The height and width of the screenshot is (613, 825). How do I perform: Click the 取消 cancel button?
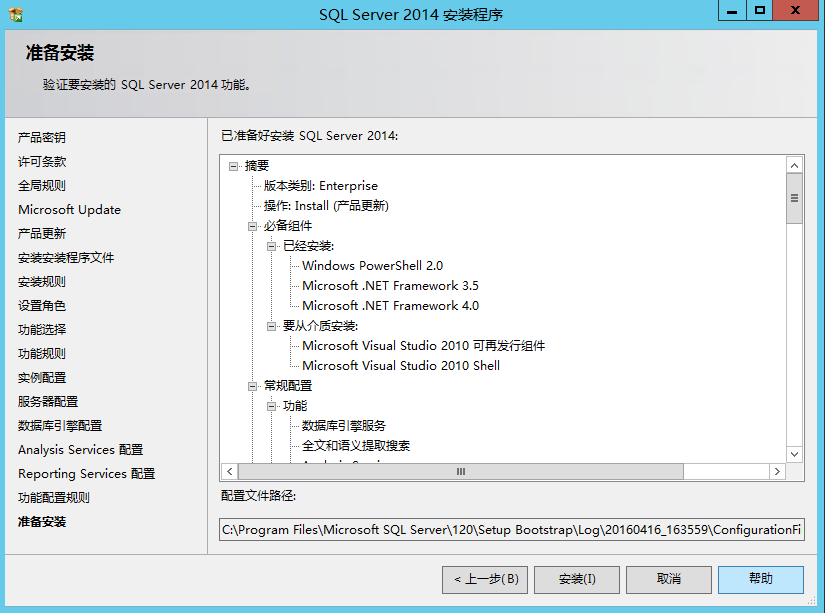tap(669, 579)
